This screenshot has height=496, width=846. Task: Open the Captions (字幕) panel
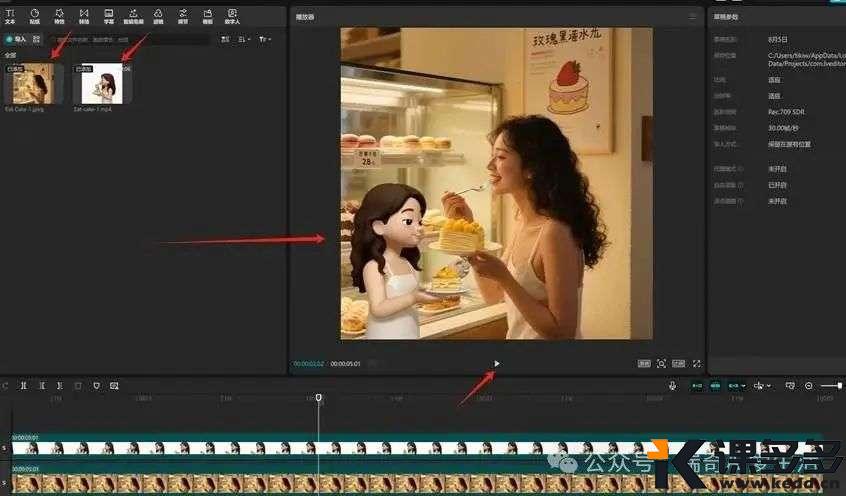pyautogui.click(x=108, y=15)
